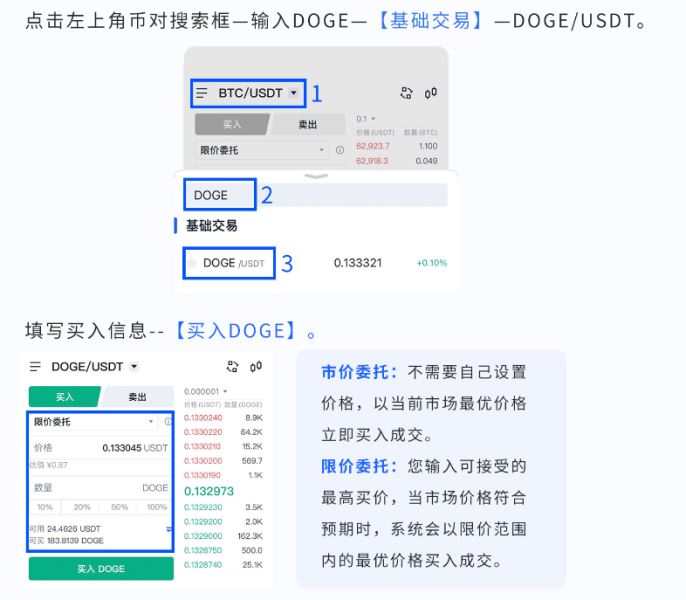The image size is (686, 600).
Task: Open candlestick chart icon in BTC/USDT panel
Action: [x=431, y=93]
